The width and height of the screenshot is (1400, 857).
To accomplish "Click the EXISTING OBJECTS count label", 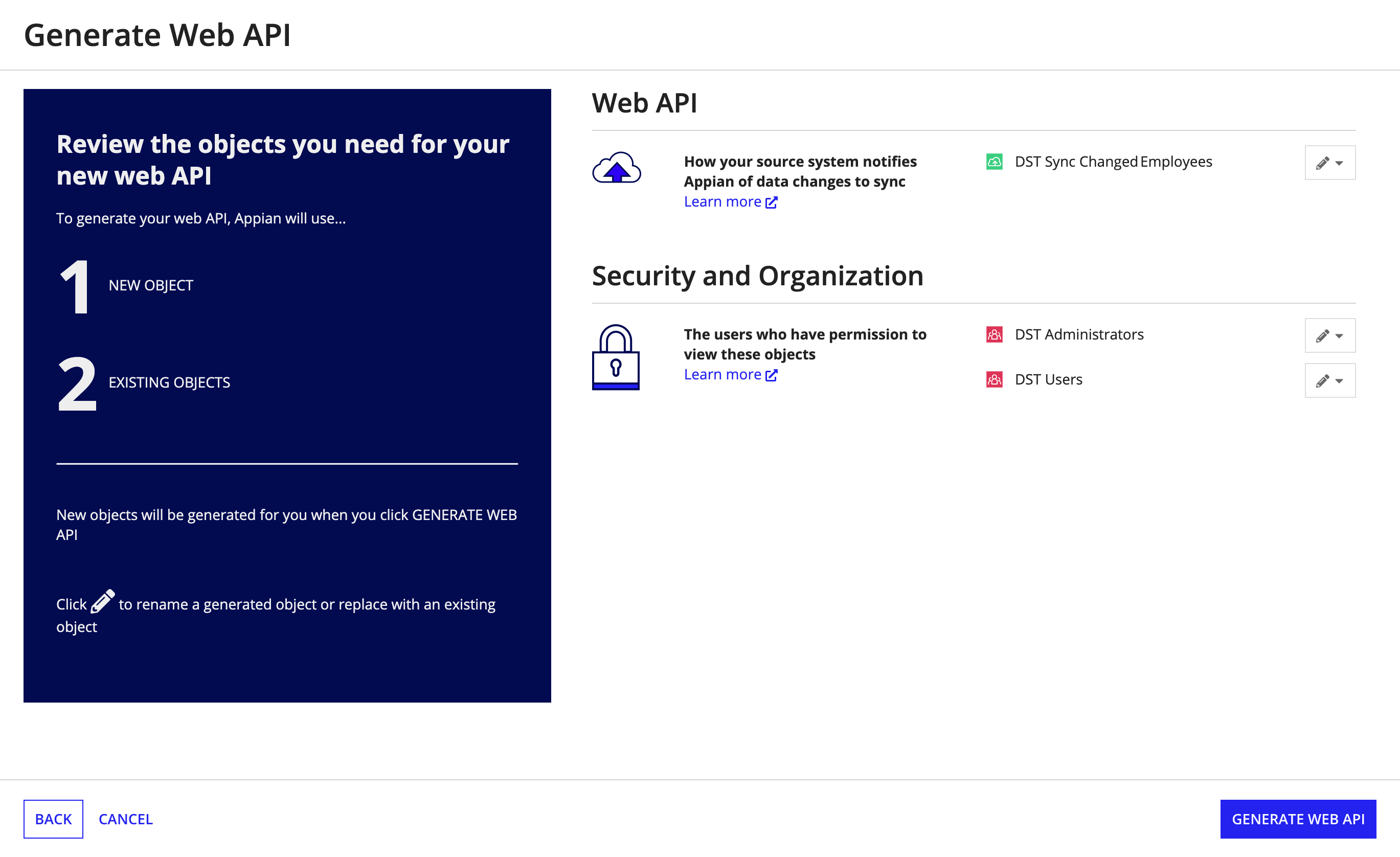I will [x=169, y=382].
